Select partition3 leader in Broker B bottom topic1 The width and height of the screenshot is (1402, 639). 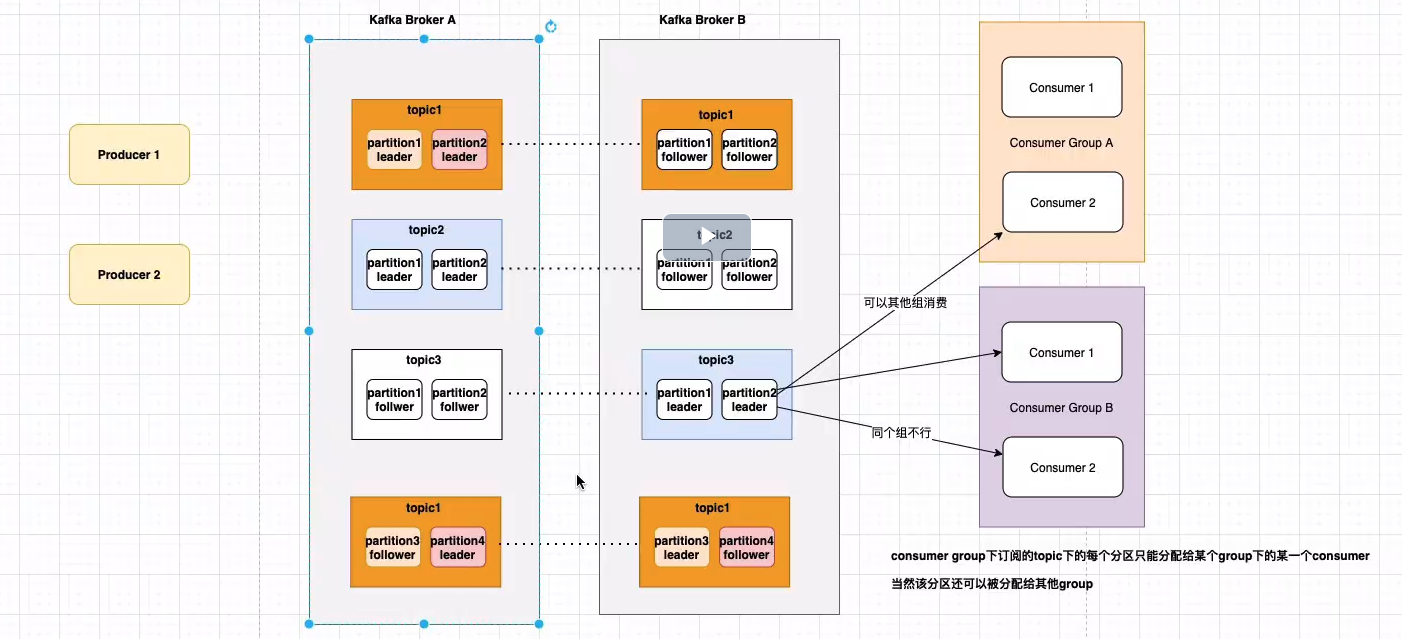pos(681,548)
